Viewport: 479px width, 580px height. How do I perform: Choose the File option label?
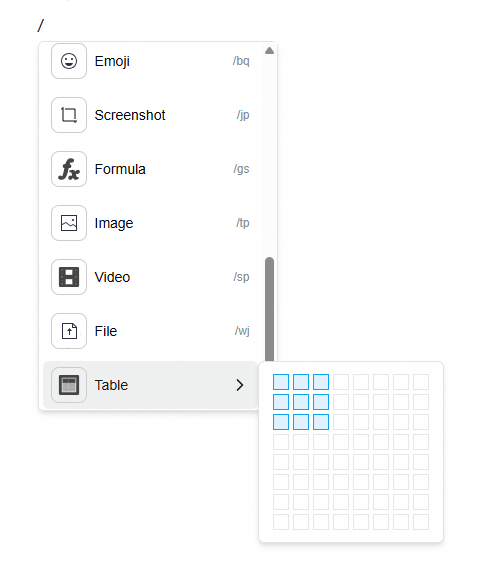pos(106,331)
